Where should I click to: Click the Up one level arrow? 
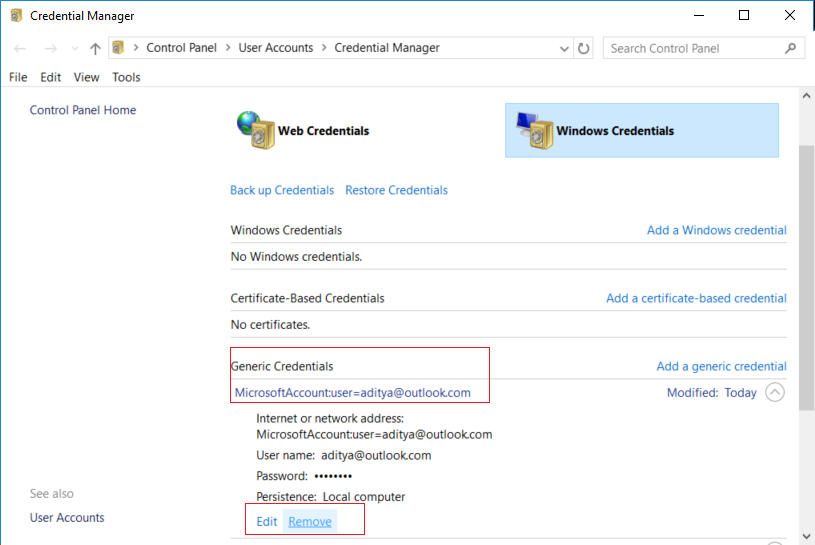point(95,48)
